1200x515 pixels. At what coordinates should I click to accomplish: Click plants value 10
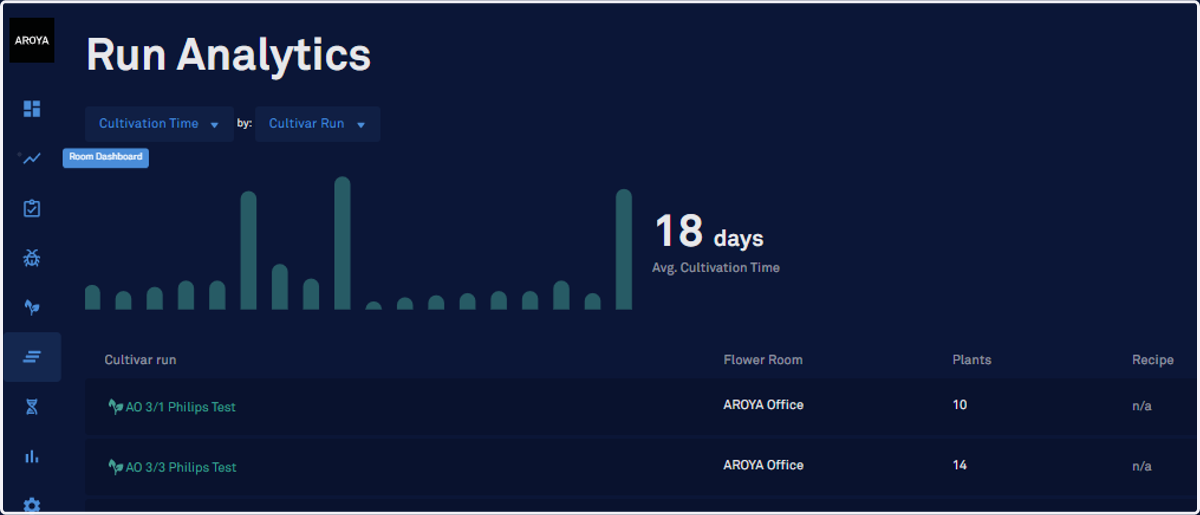(960, 405)
